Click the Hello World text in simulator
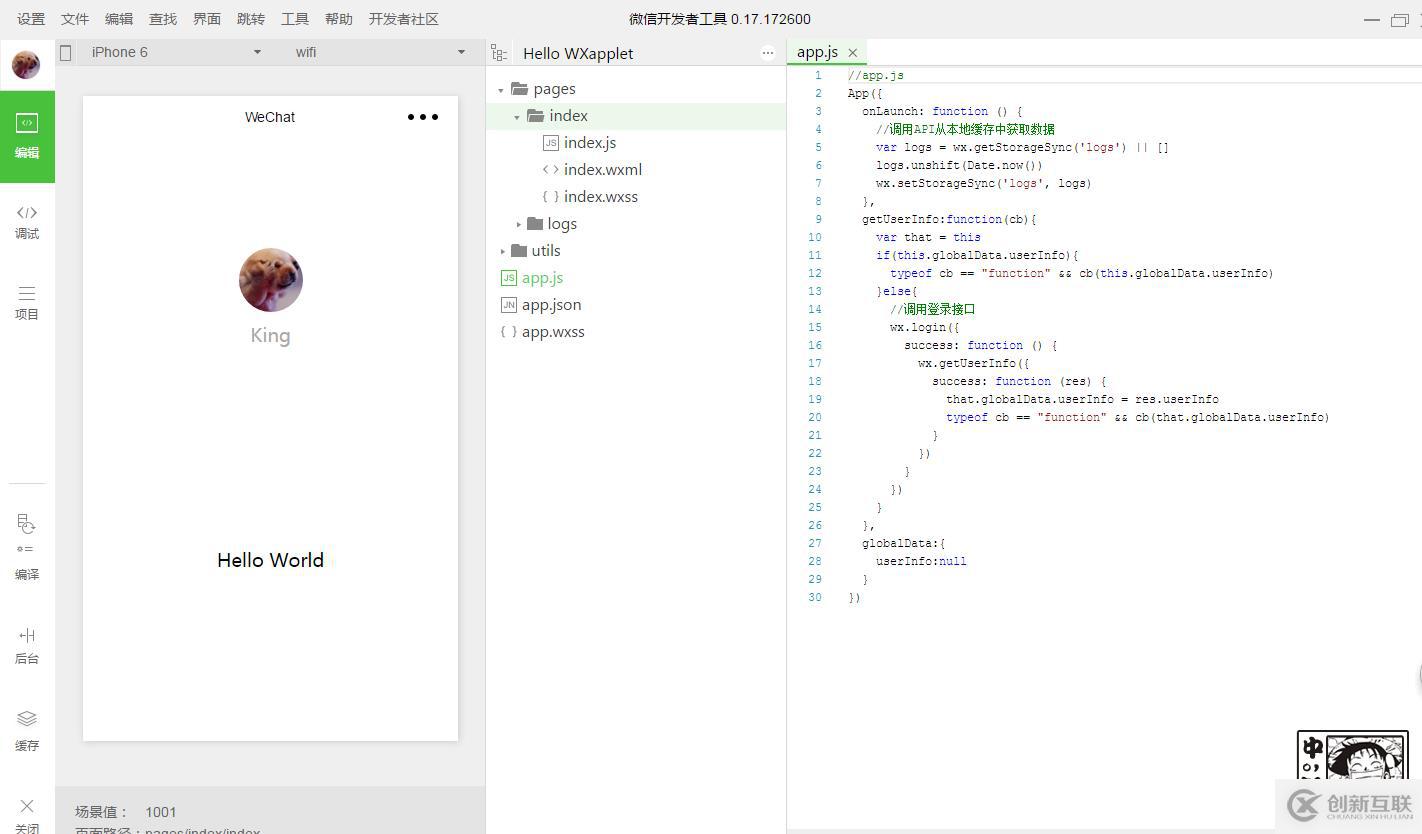 pos(271,560)
